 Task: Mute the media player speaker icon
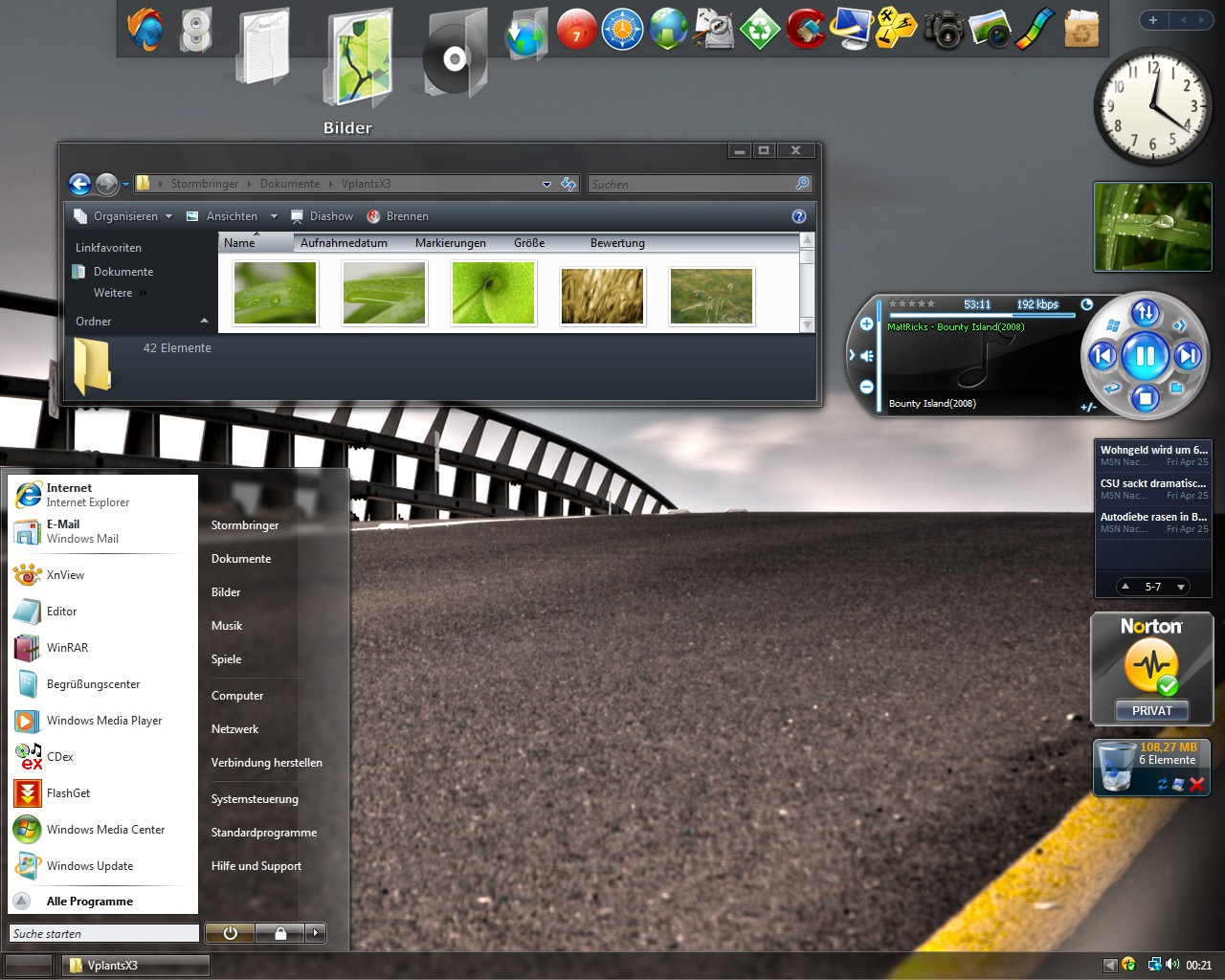pos(866,355)
